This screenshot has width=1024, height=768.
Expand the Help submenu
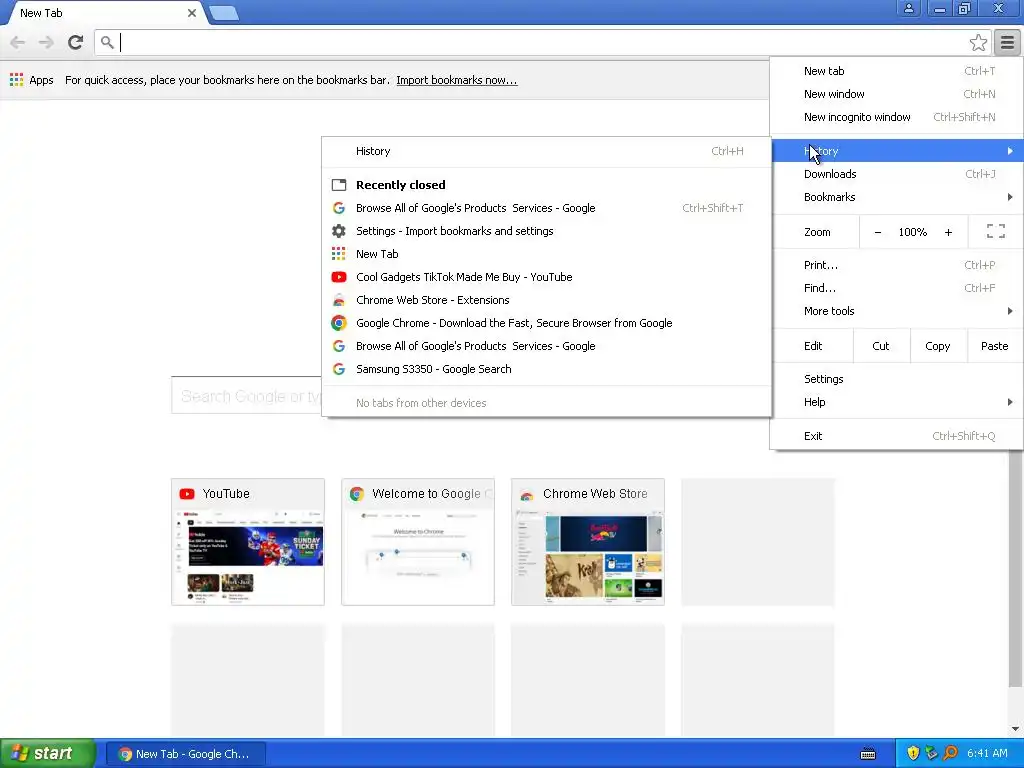[896, 402]
